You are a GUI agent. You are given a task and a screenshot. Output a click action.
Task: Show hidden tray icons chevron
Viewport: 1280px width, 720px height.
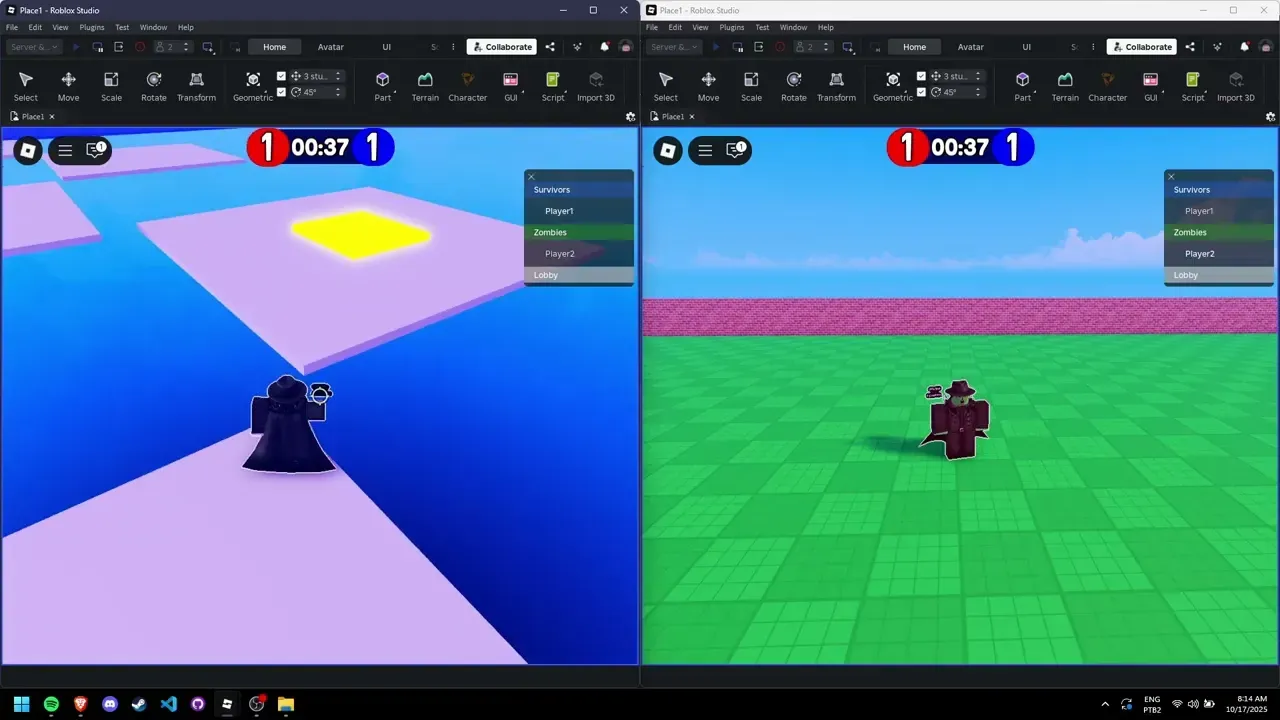pyautogui.click(x=1105, y=704)
